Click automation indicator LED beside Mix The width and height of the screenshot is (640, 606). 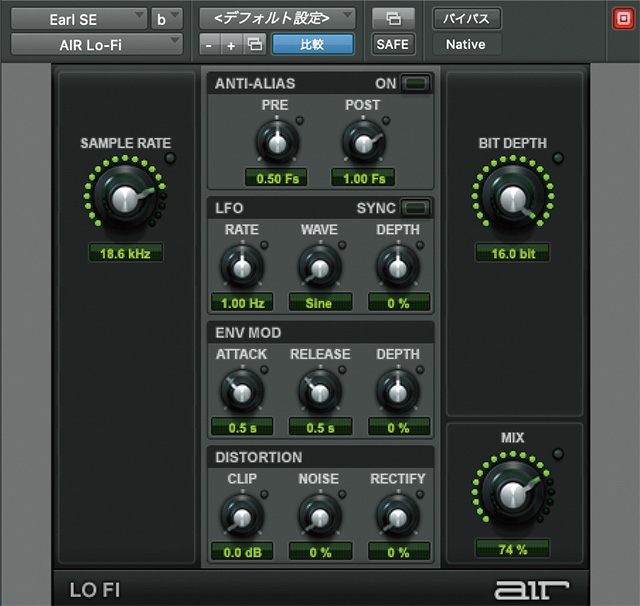tap(558, 453)
